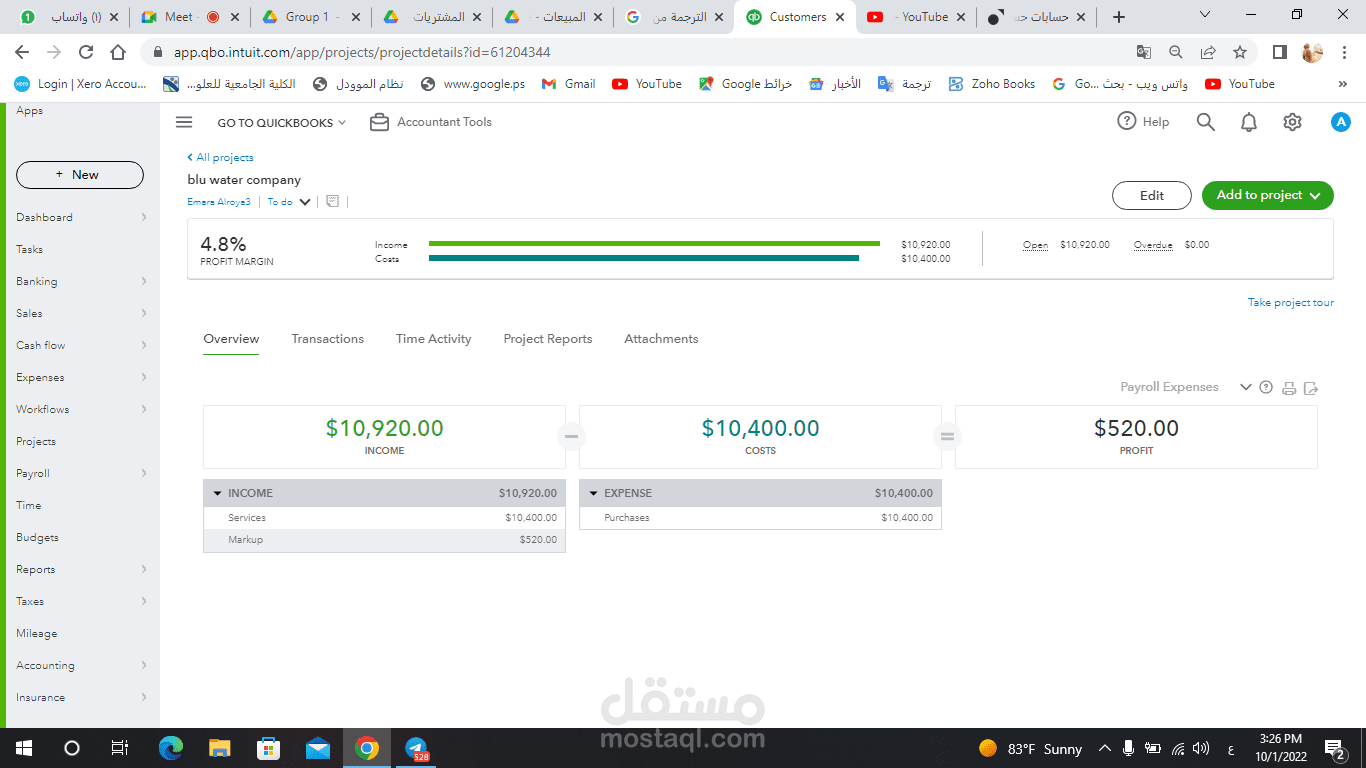
Task: Open settings using the gear icon
Action: pyautogui.click(x=1292, y=121)
